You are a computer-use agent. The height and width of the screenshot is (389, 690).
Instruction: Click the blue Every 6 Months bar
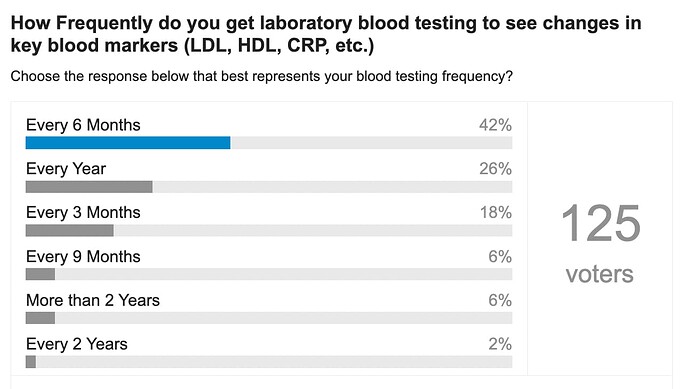point(128,143)
